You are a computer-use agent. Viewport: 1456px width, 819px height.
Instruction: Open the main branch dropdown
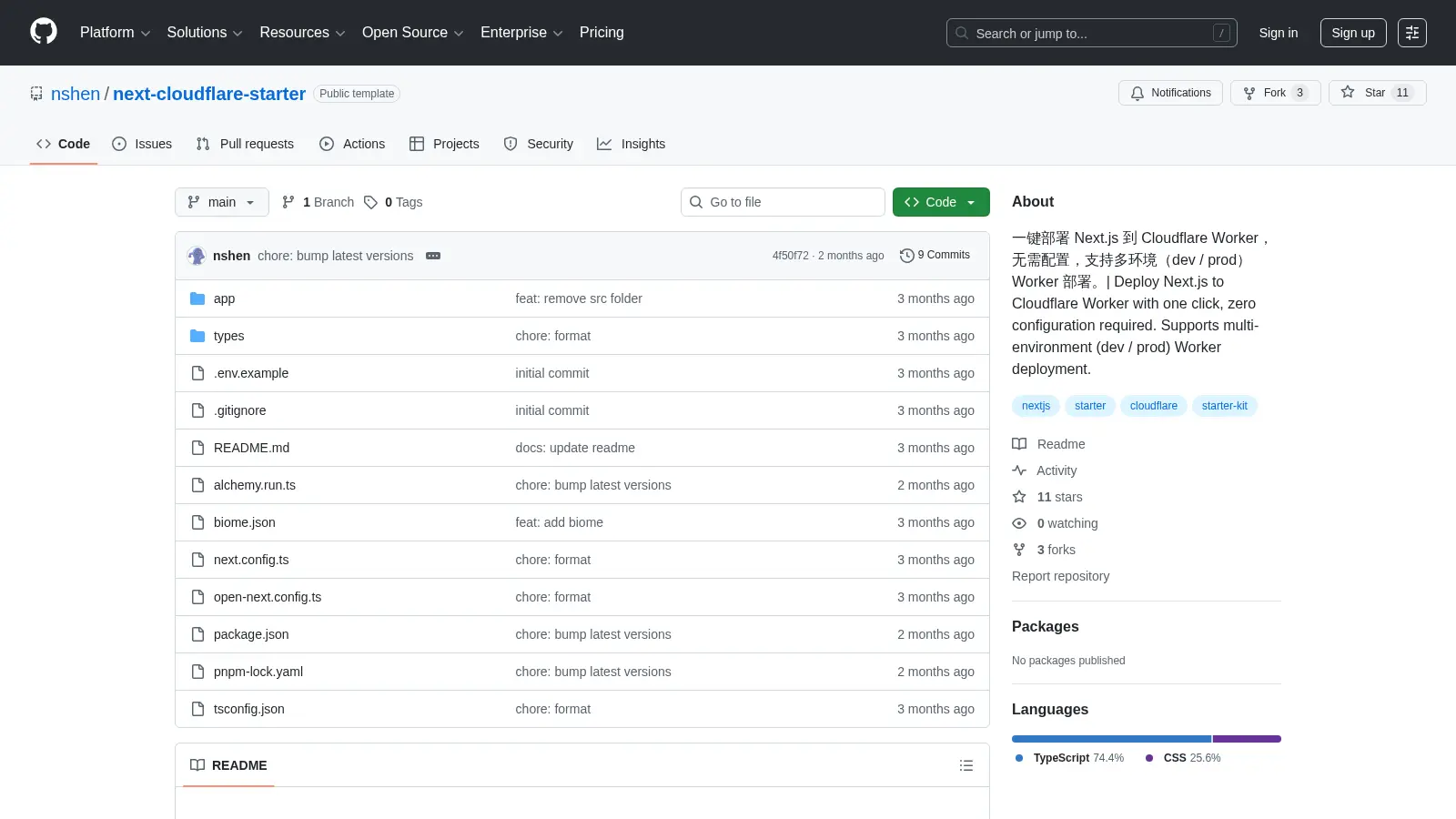222,202
